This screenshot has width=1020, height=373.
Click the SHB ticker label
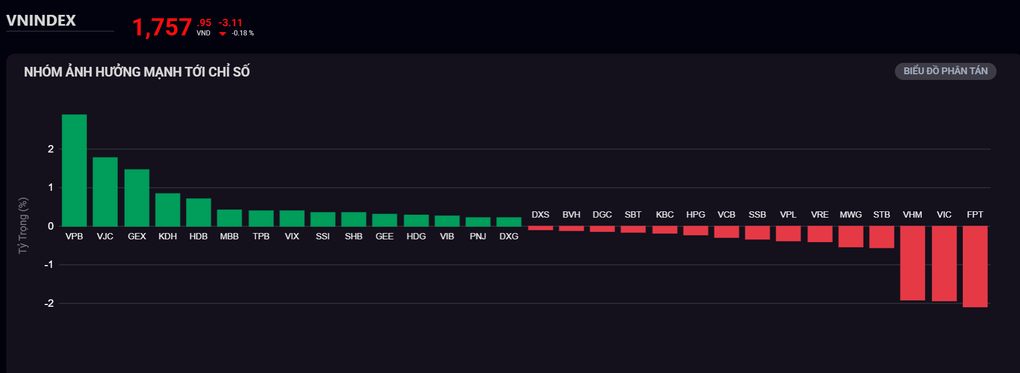click(x=354, y=236)
